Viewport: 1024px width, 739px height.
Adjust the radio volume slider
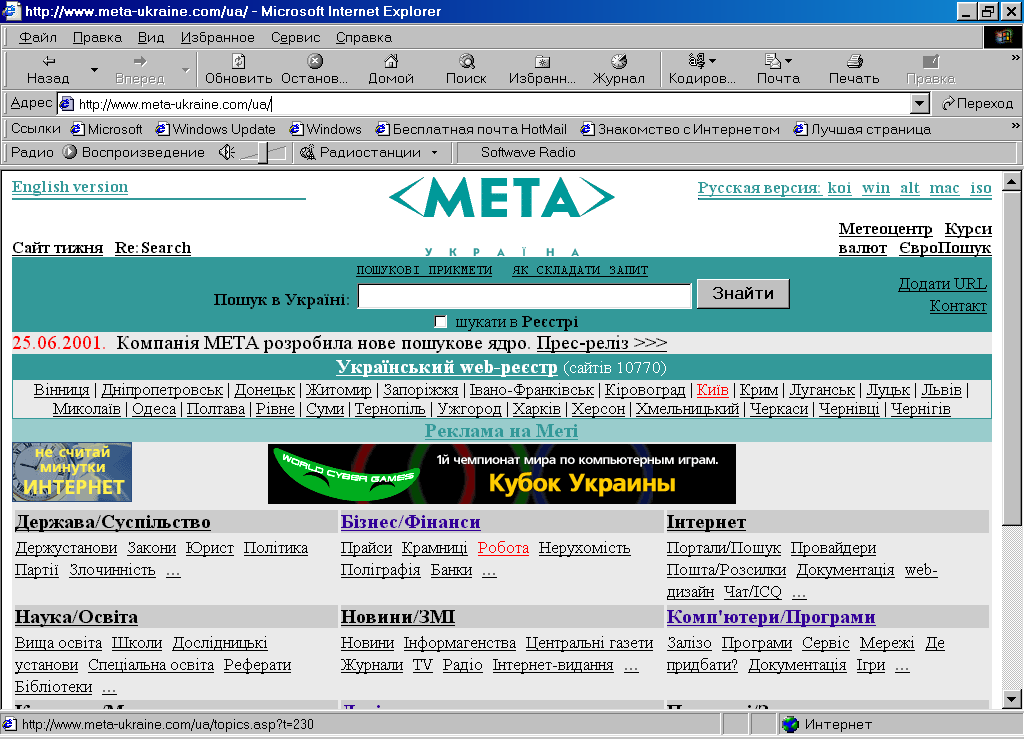coord(263,153)
